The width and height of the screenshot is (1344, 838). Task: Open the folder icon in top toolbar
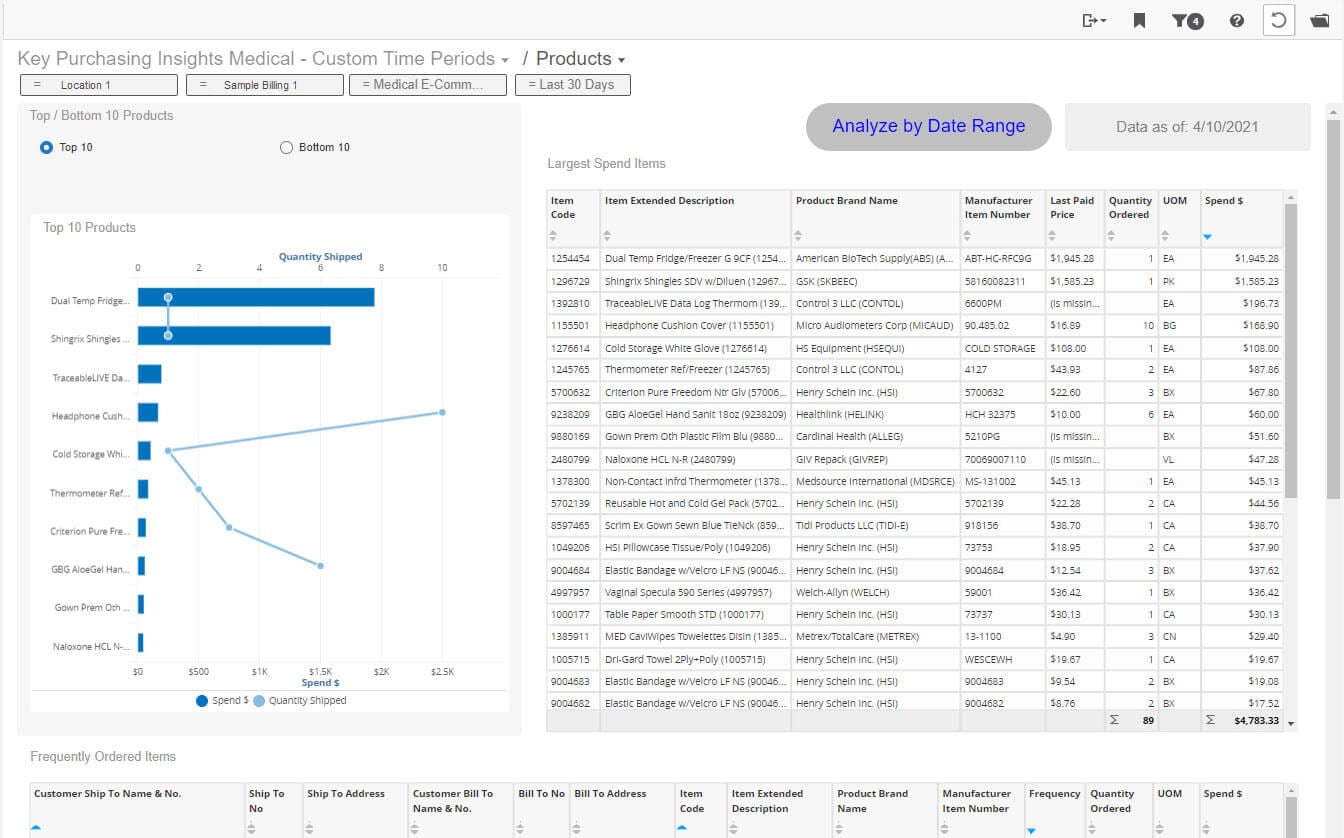[x=1319, y=21]
